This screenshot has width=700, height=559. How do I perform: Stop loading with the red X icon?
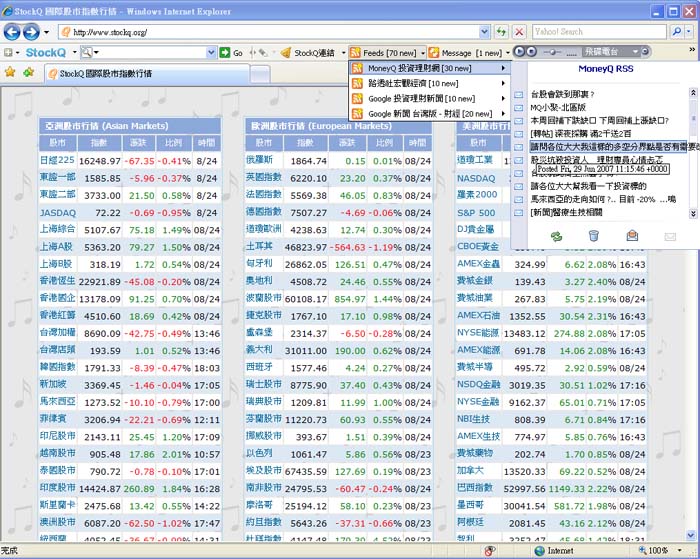[519, 32]
